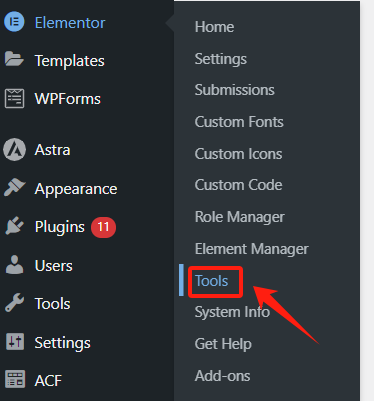
Task: Go to Submissions in Elementor submenu
Action: [x=235, y=90]
